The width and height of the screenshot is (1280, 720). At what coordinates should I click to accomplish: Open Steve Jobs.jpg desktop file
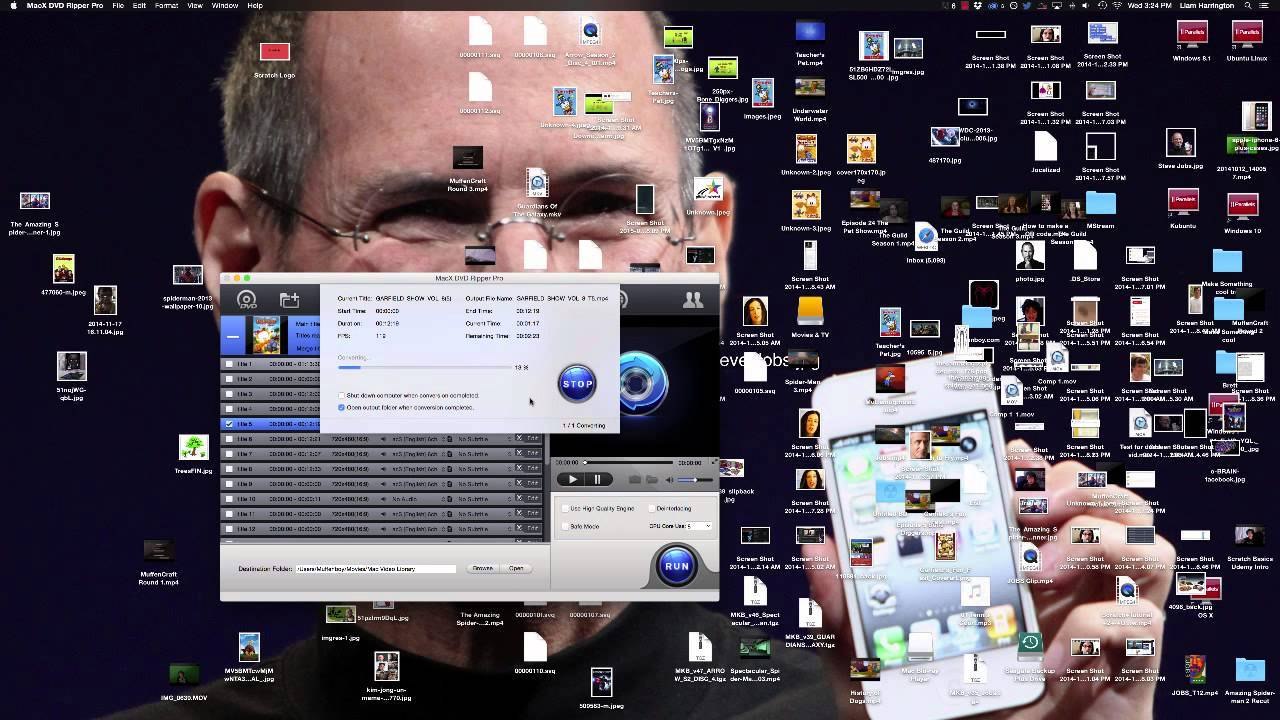[x=1181, y=143]
